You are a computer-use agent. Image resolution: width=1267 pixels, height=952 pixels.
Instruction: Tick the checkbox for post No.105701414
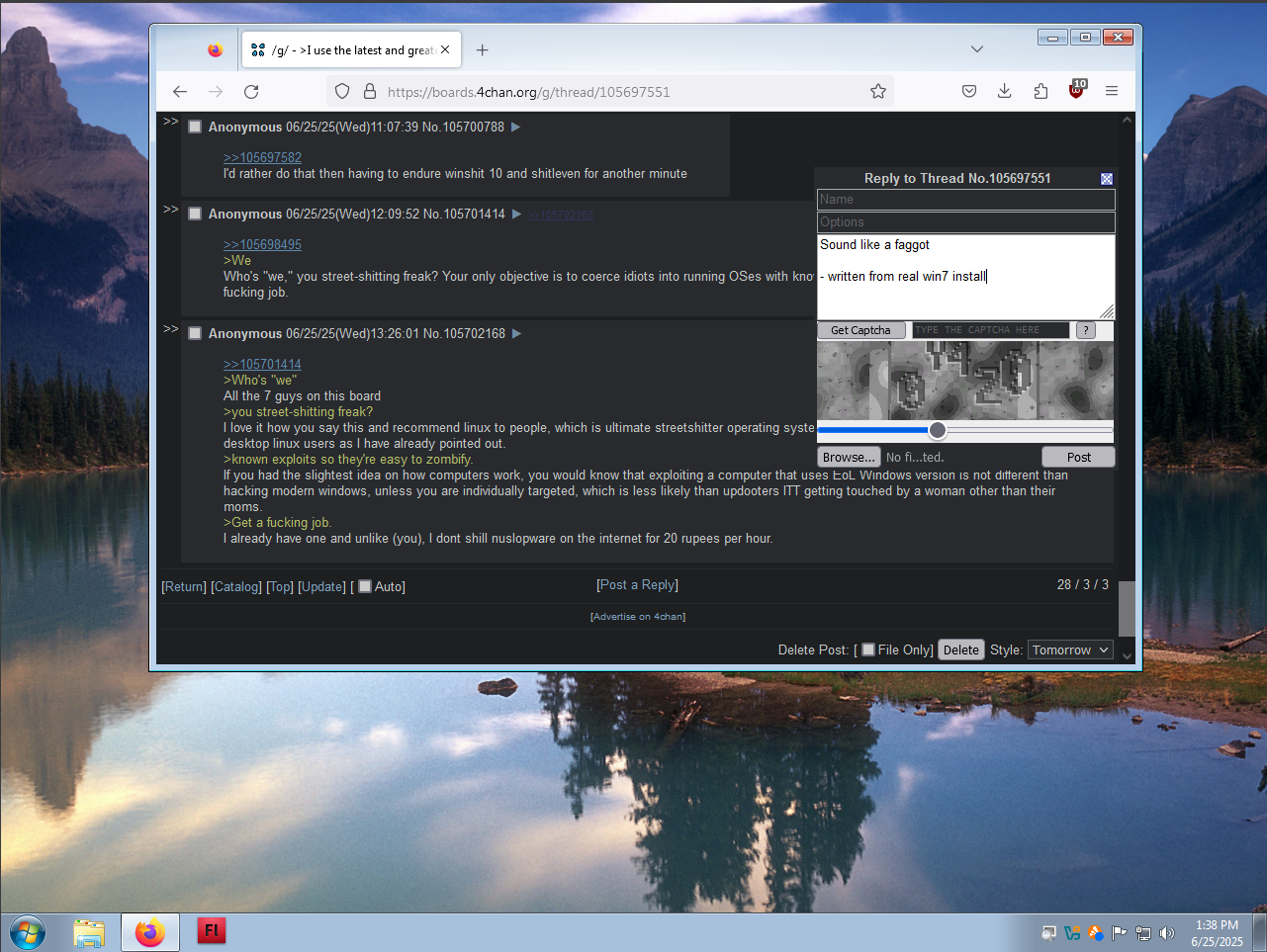click(195, 214)
